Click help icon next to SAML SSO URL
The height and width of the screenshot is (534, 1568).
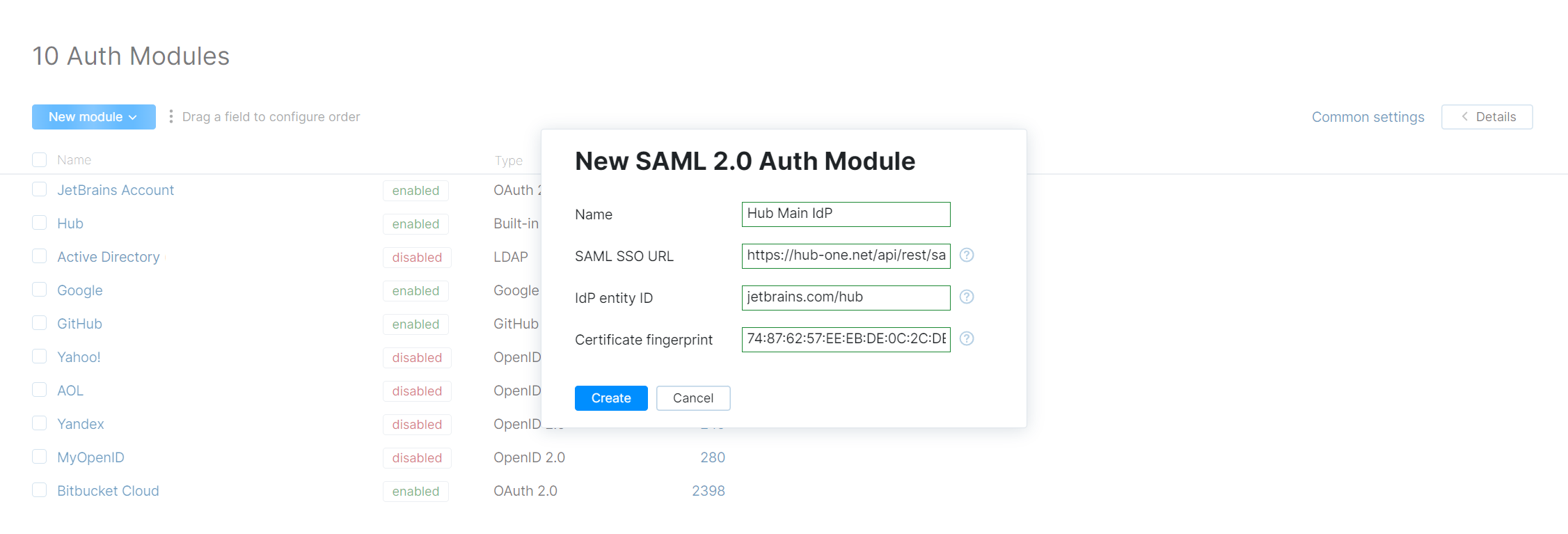966,255
